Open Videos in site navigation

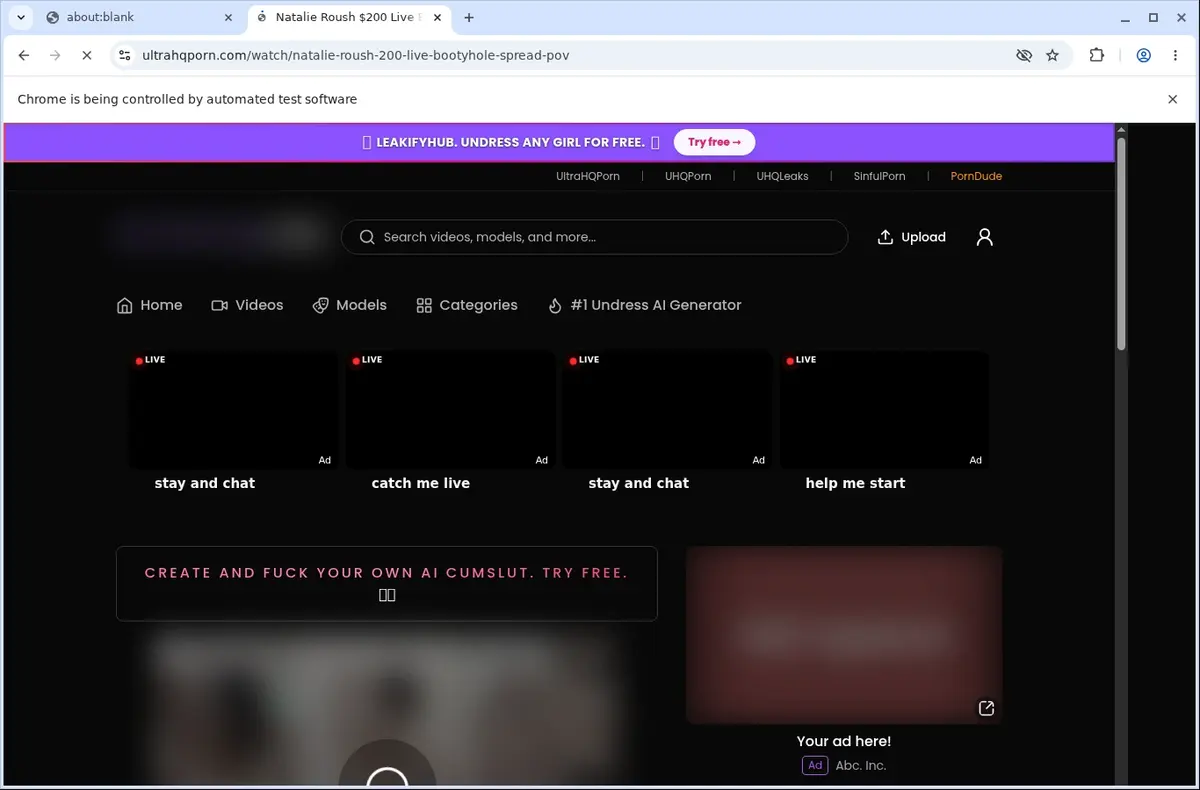coord(247,305)
